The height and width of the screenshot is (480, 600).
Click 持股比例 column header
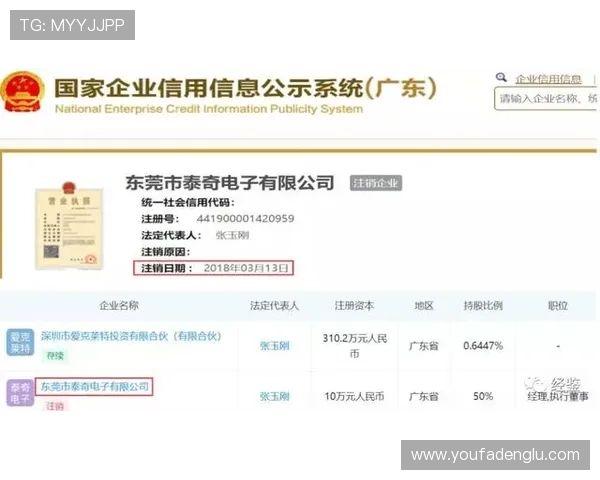(483, 305)
